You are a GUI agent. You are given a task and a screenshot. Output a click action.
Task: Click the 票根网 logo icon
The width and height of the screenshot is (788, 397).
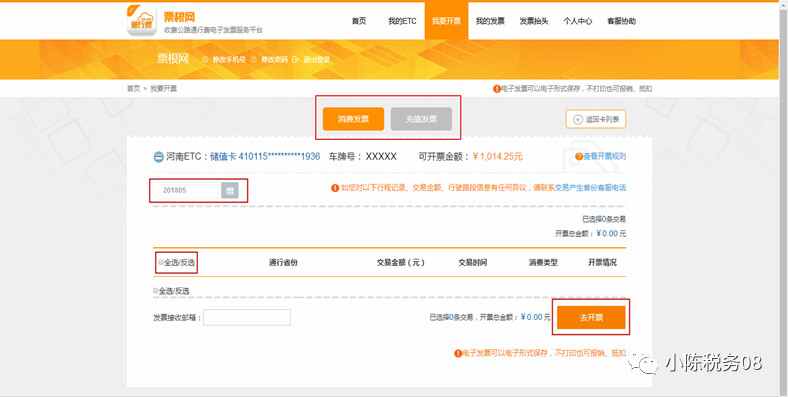pyautogui.click(x=142, y=21)
